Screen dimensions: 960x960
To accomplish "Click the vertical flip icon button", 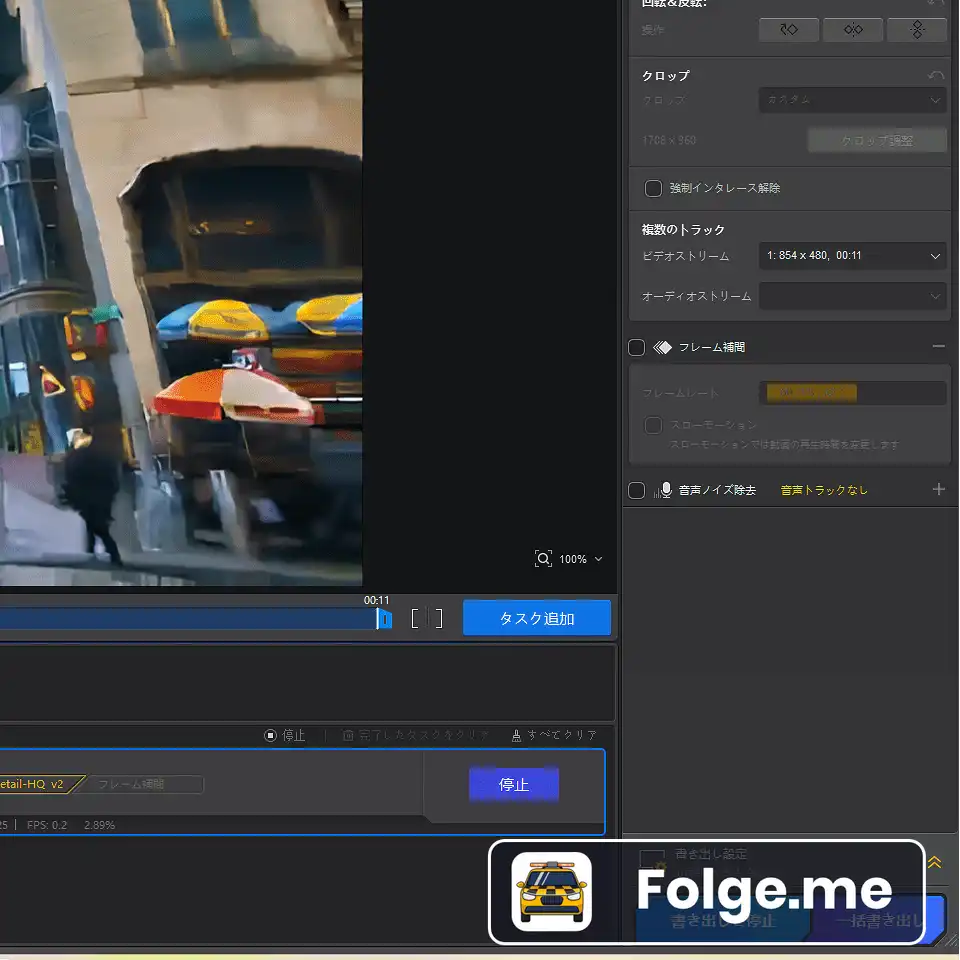I will tap(917, 30).
